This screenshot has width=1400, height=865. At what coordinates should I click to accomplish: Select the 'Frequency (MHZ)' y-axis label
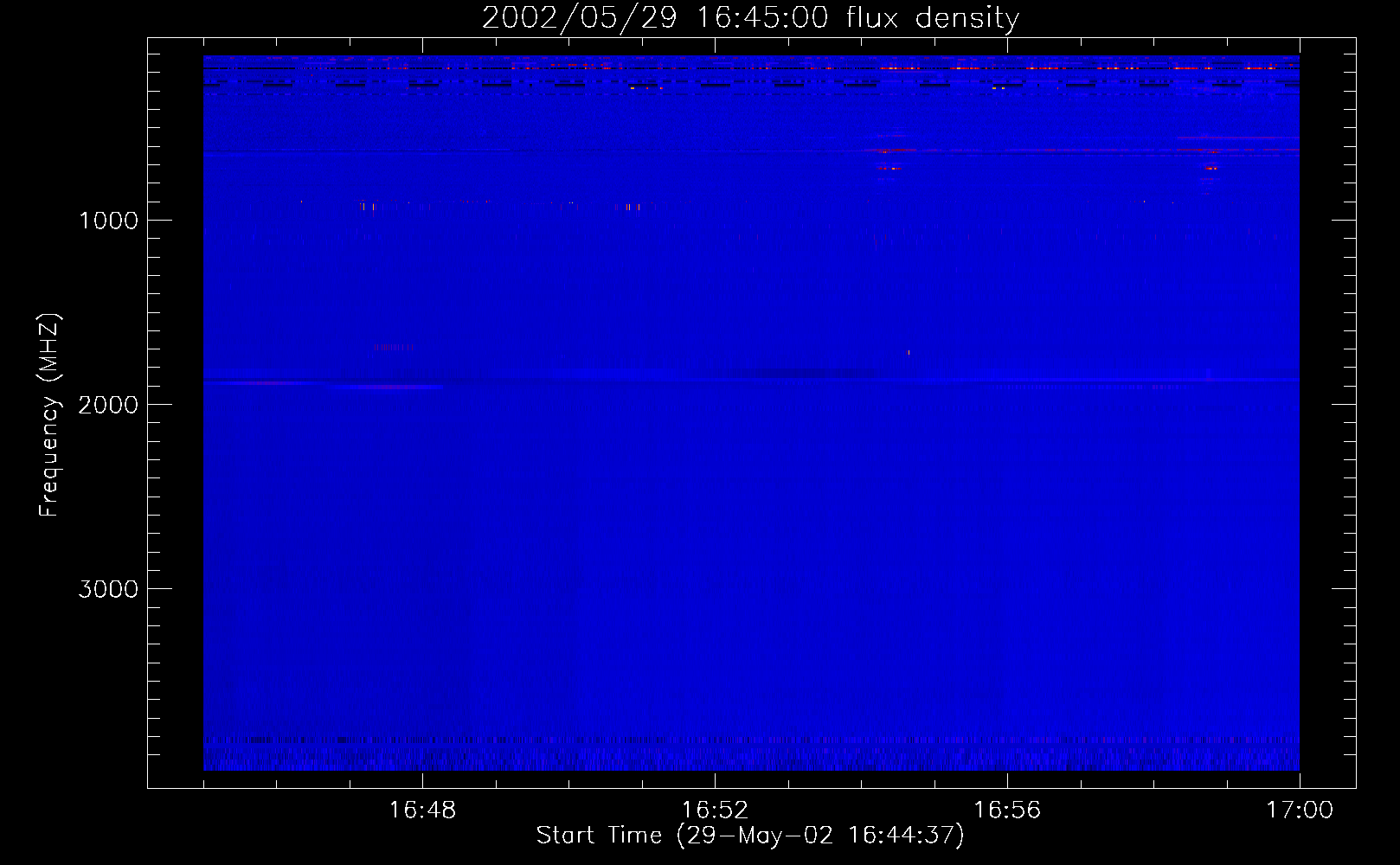pos(49,415)
